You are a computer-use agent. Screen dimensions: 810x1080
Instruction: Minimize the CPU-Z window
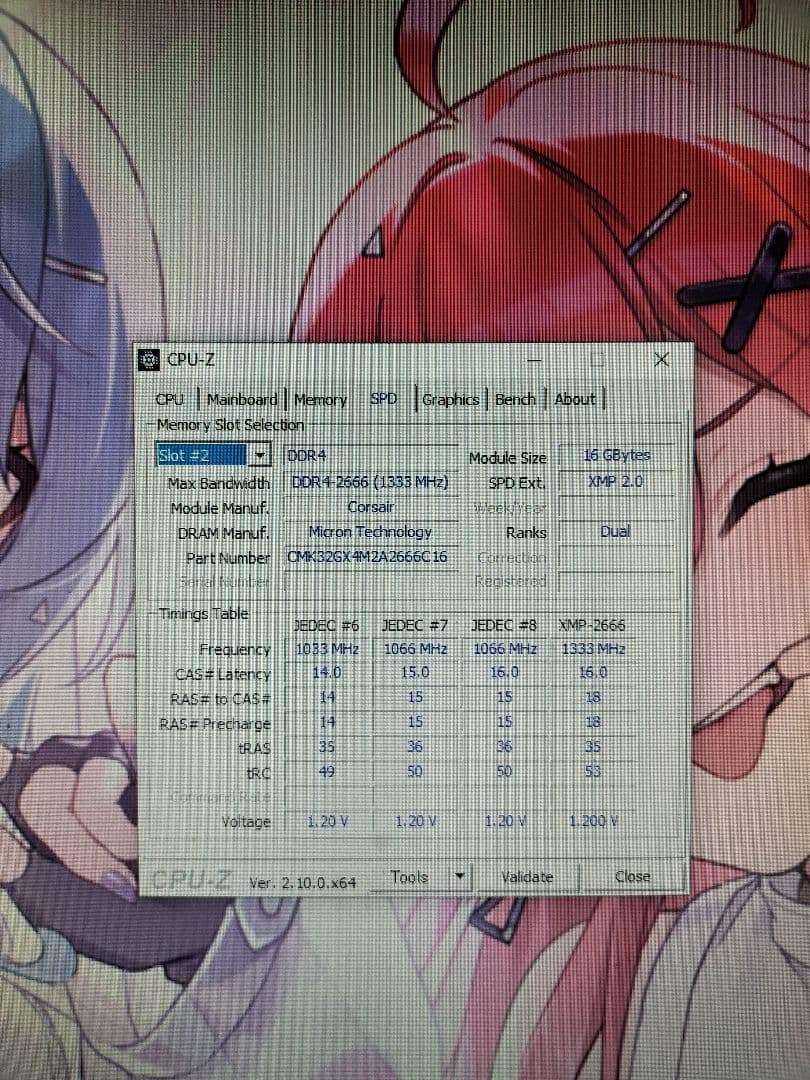tap(534, 360)
